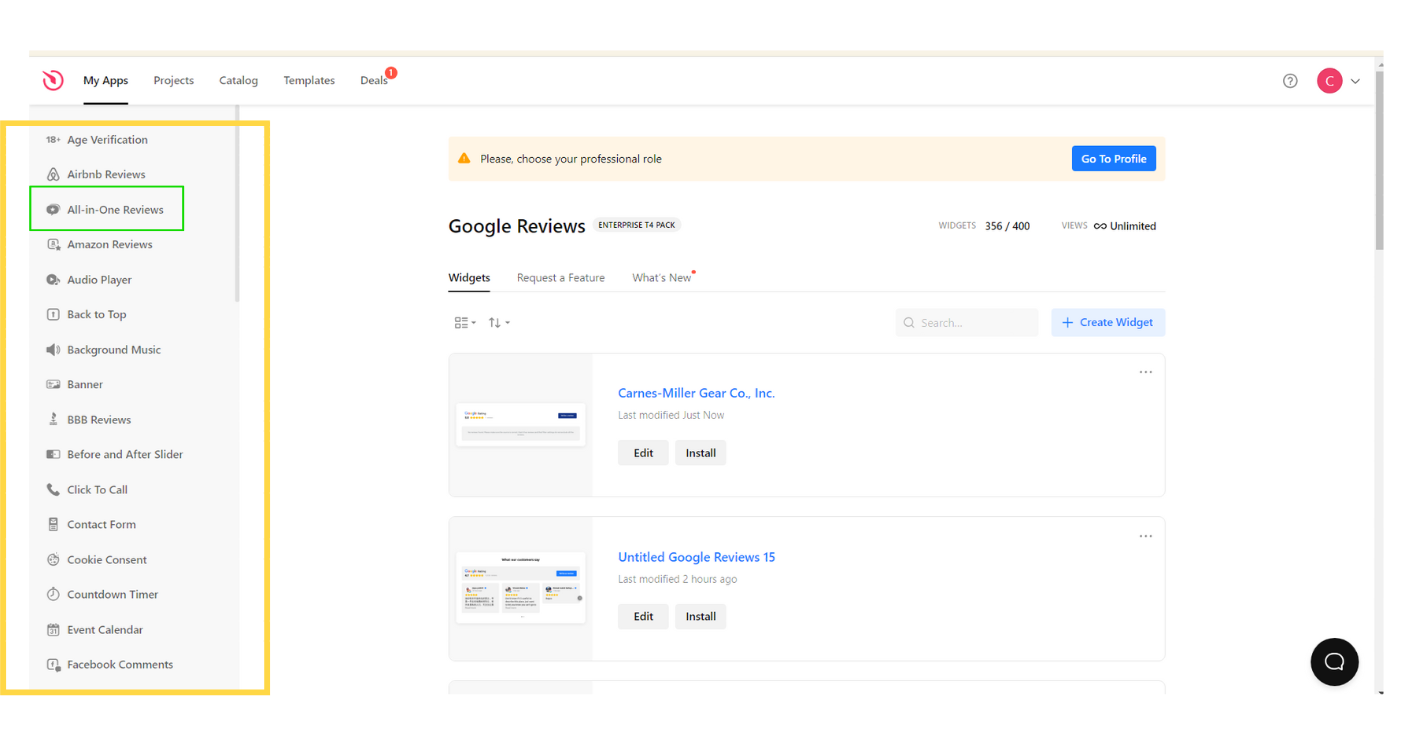
Task: Go to the My Apps menu
Action: click(105, 81)
